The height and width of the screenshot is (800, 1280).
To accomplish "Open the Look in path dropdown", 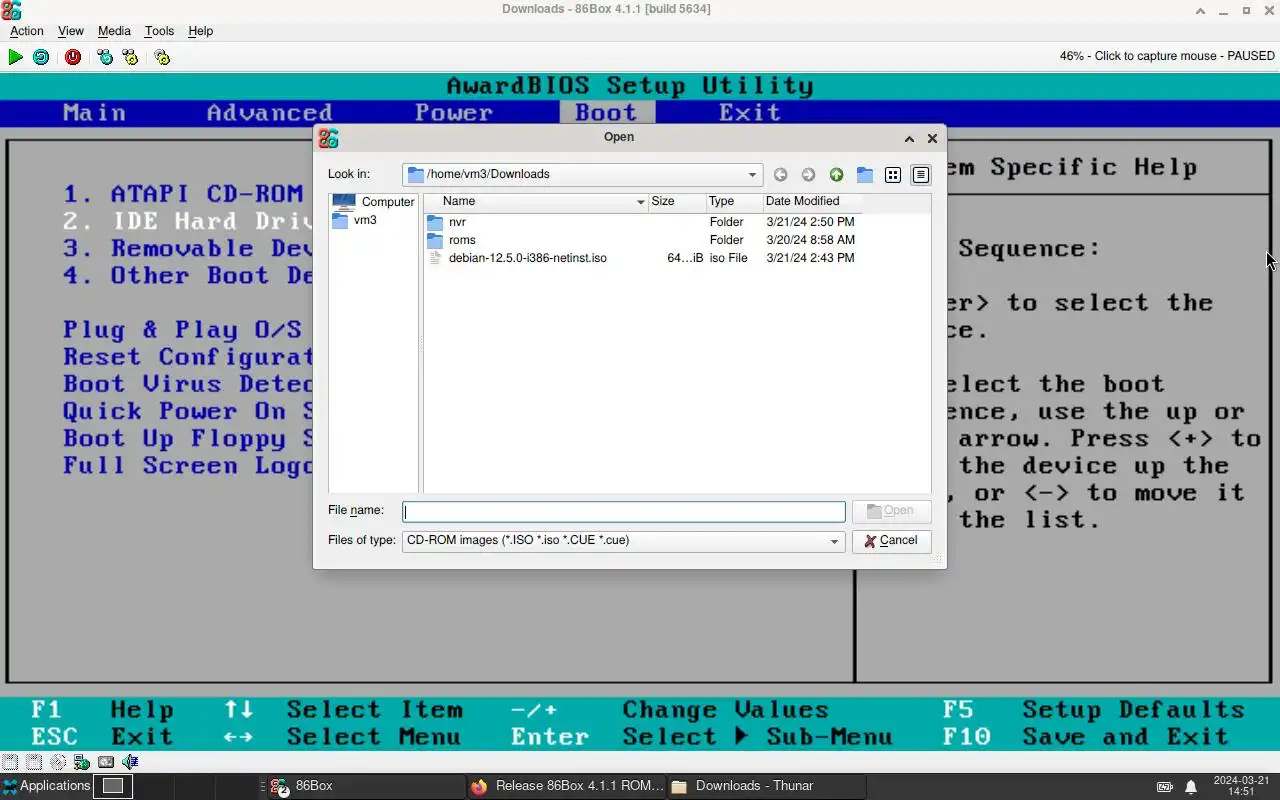I will 752,175.
